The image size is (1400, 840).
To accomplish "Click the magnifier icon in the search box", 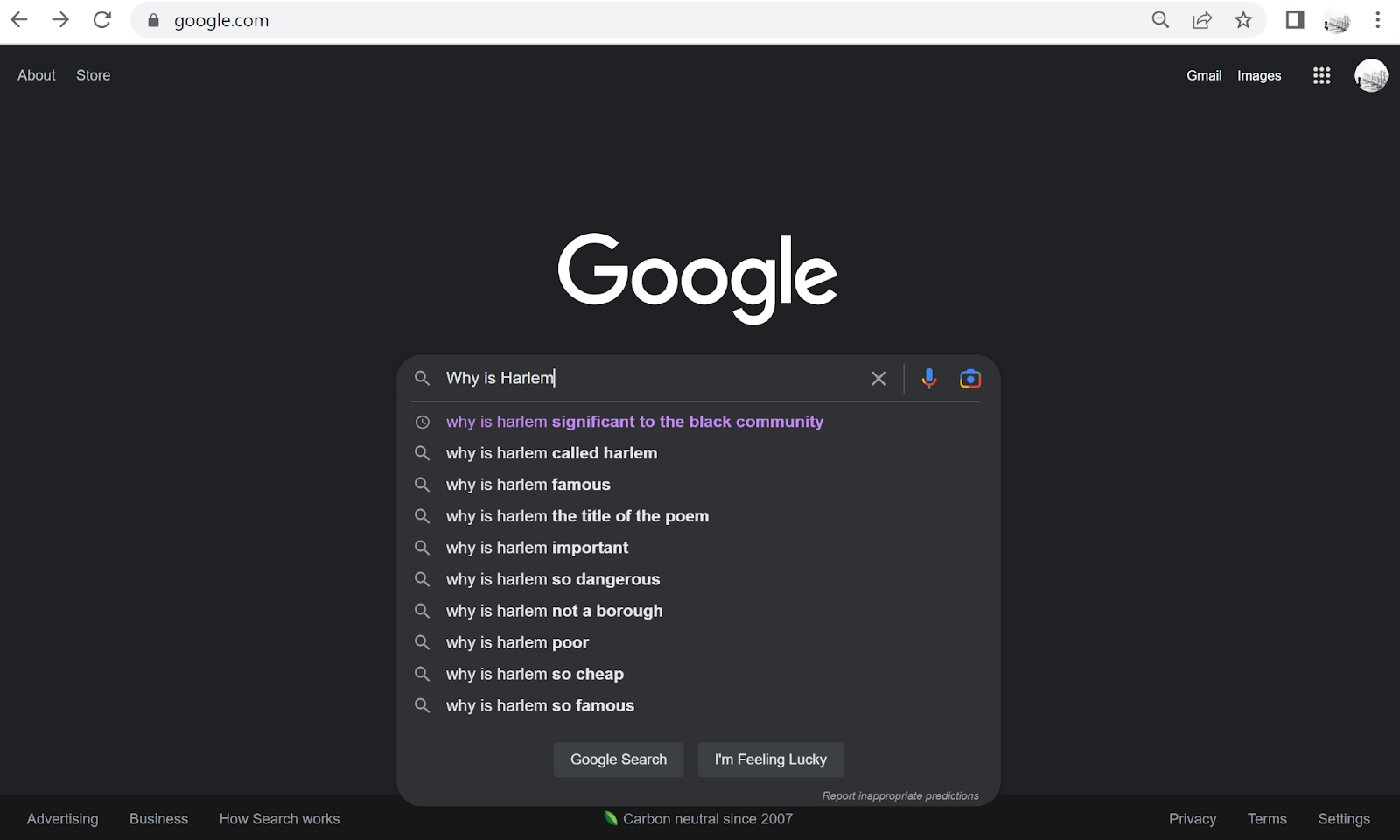I will coord(422,378).
